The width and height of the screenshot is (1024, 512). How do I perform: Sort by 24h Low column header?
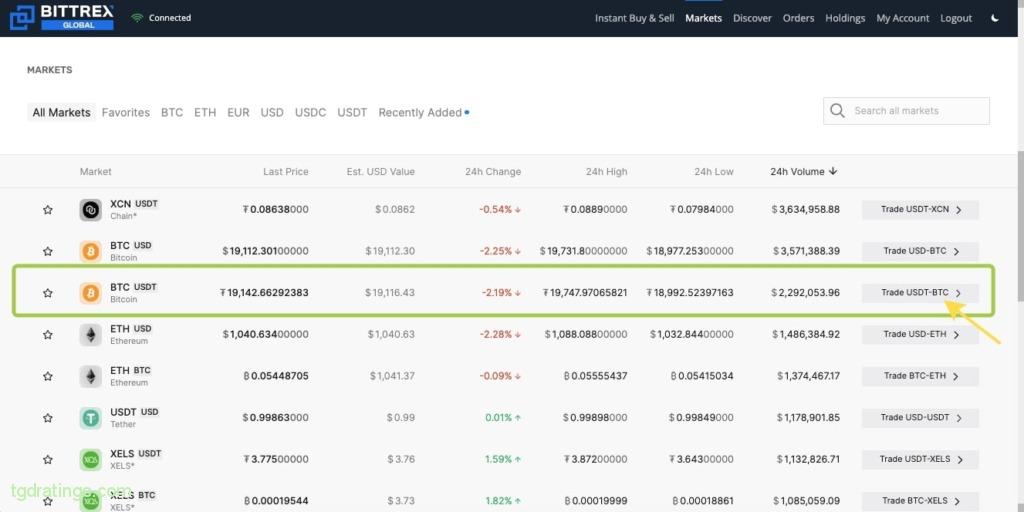tap(714, 172)
